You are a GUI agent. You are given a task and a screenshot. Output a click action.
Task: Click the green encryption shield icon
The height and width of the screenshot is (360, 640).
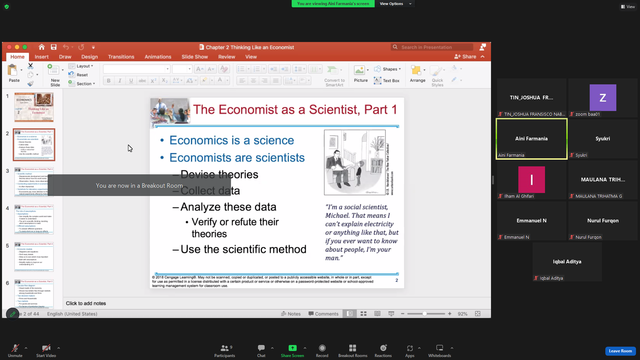(x=7, y=7)
